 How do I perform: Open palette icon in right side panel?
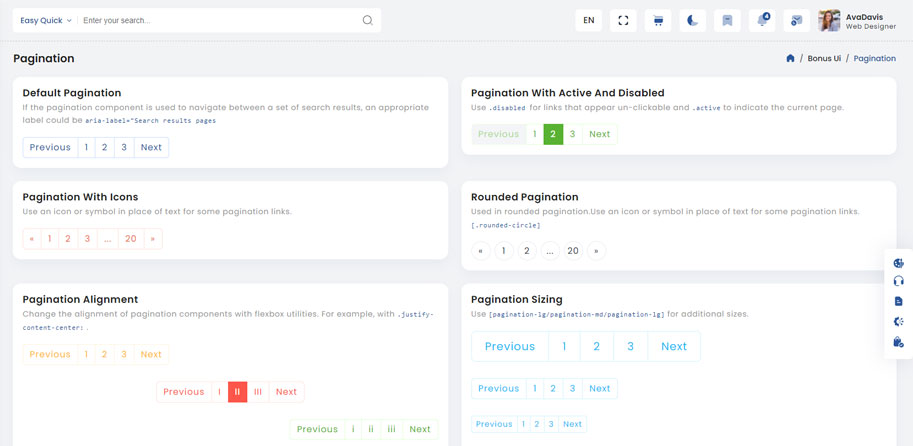(898, 263)
